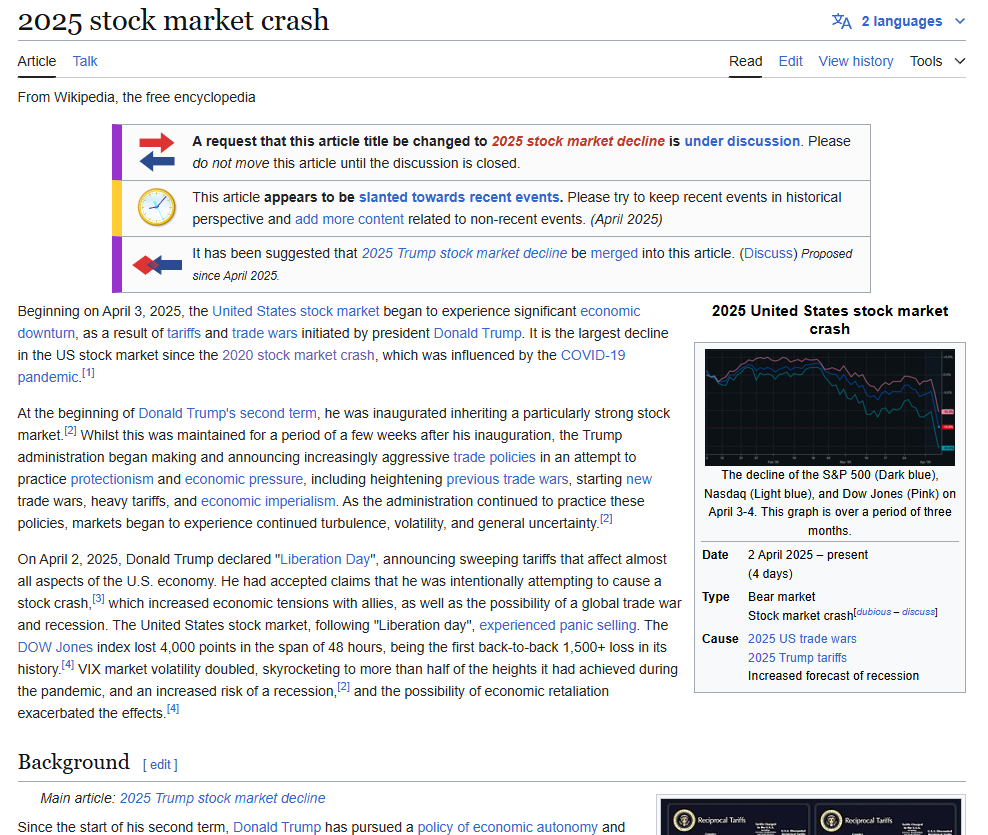The image size is (988, 835).
Task: Select the Article tab
Action: point(37,61)
